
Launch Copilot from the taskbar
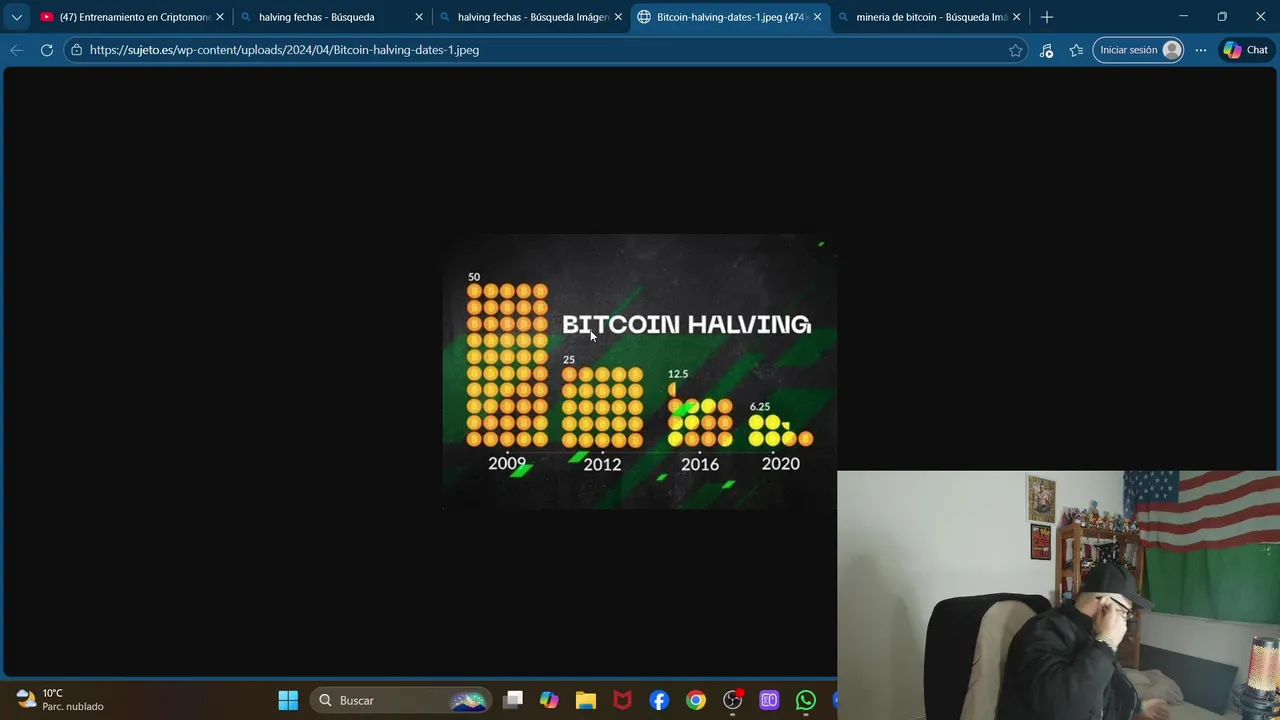549,700
